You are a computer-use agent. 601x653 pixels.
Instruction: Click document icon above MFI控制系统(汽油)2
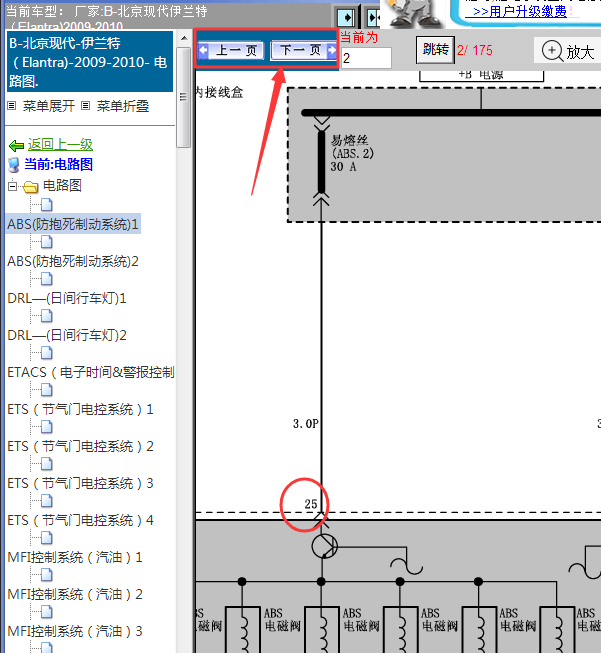pos(47,575)
